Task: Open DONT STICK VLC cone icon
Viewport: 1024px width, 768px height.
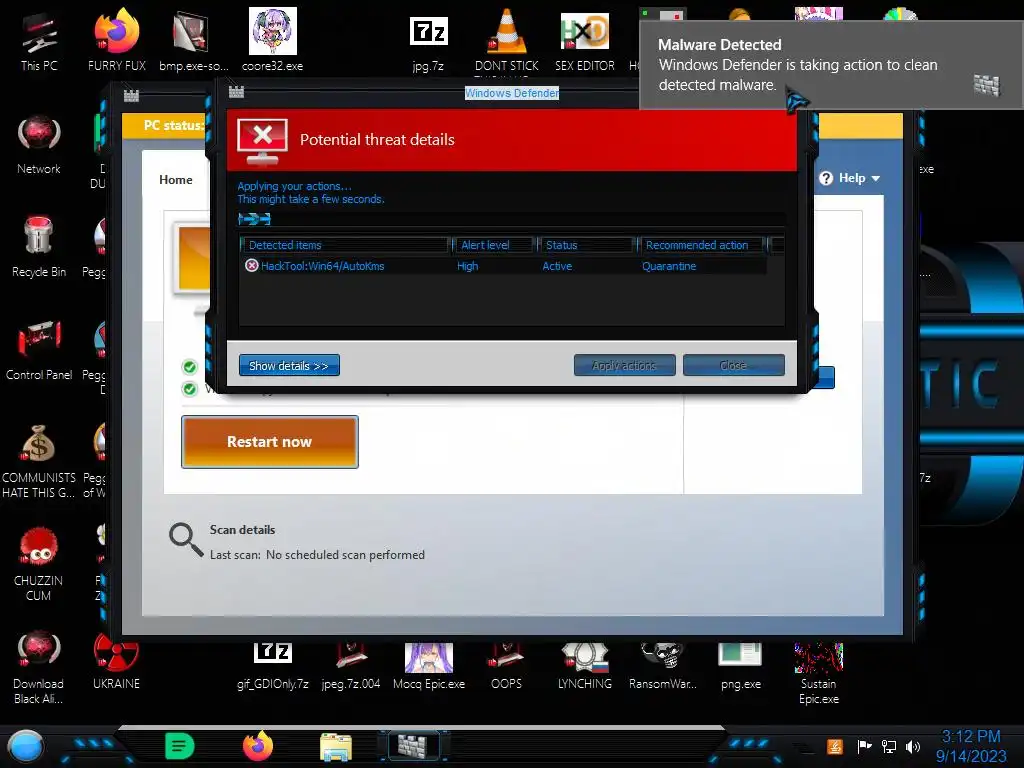Action: pyautogui.click(x=507, y=42)
